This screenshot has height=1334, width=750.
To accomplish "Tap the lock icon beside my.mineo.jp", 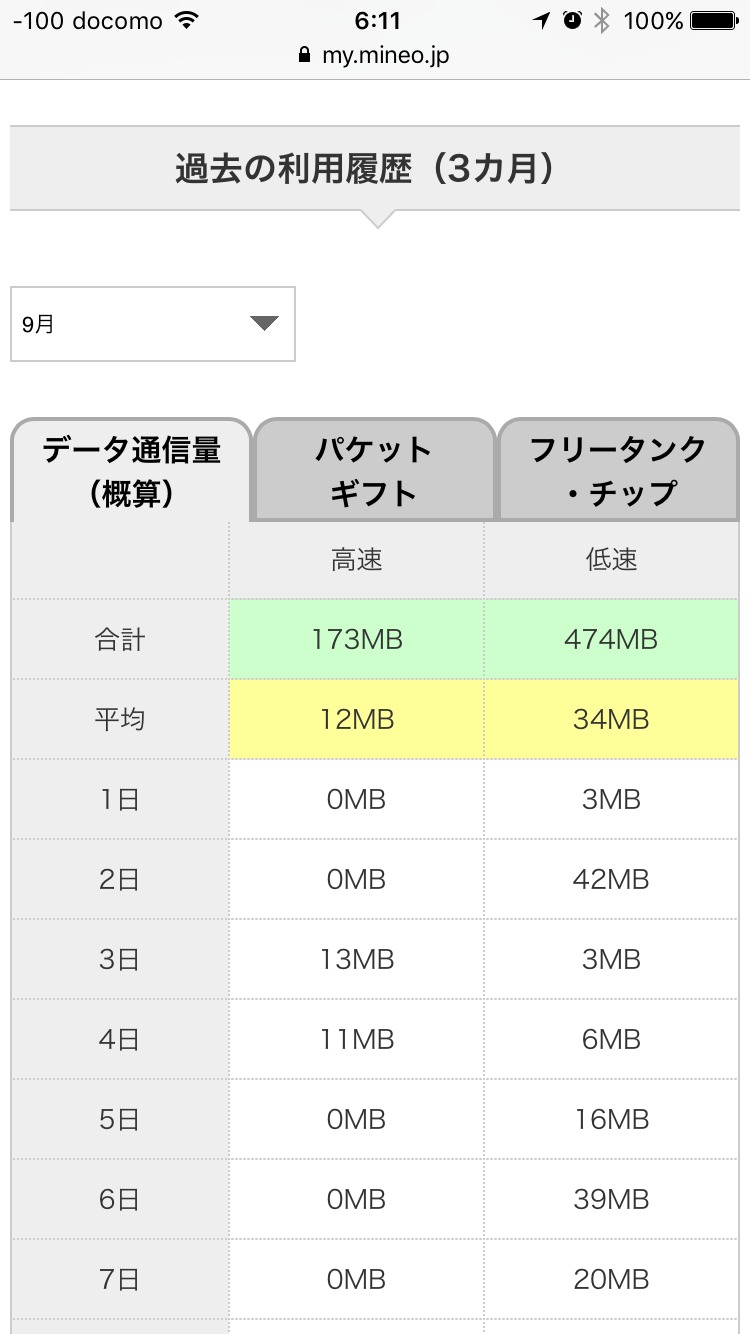I will tap(305, 56).
